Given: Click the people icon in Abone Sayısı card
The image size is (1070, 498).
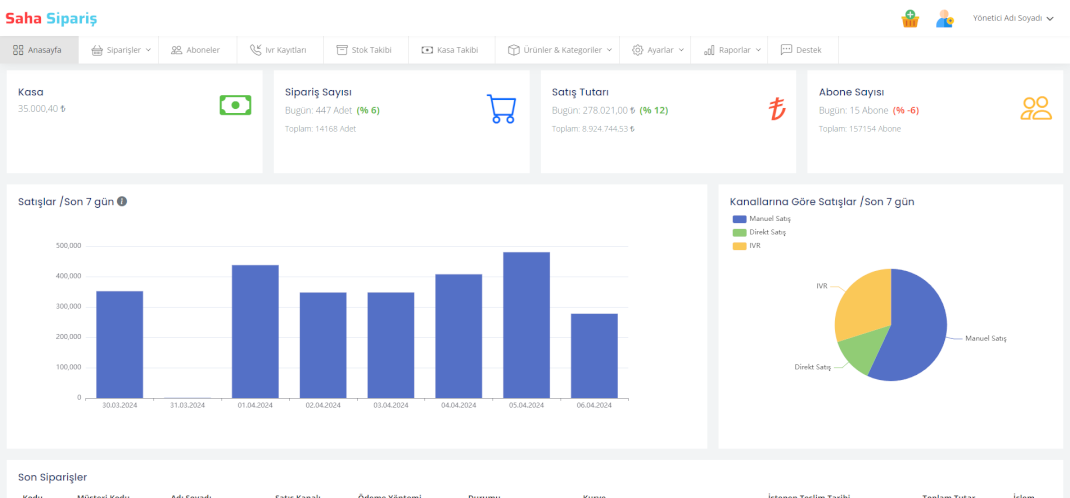Looking at the screenshot, I should coord(1037,108).
